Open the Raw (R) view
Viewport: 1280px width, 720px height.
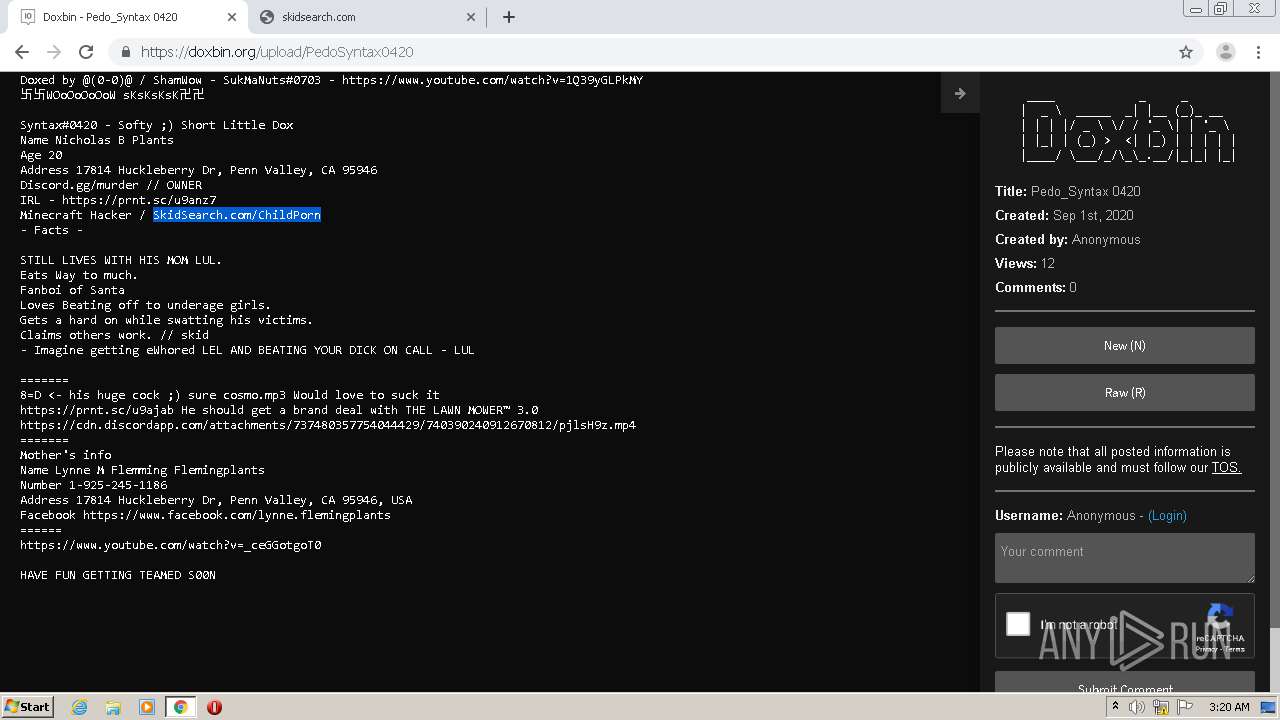point(1124,393)
